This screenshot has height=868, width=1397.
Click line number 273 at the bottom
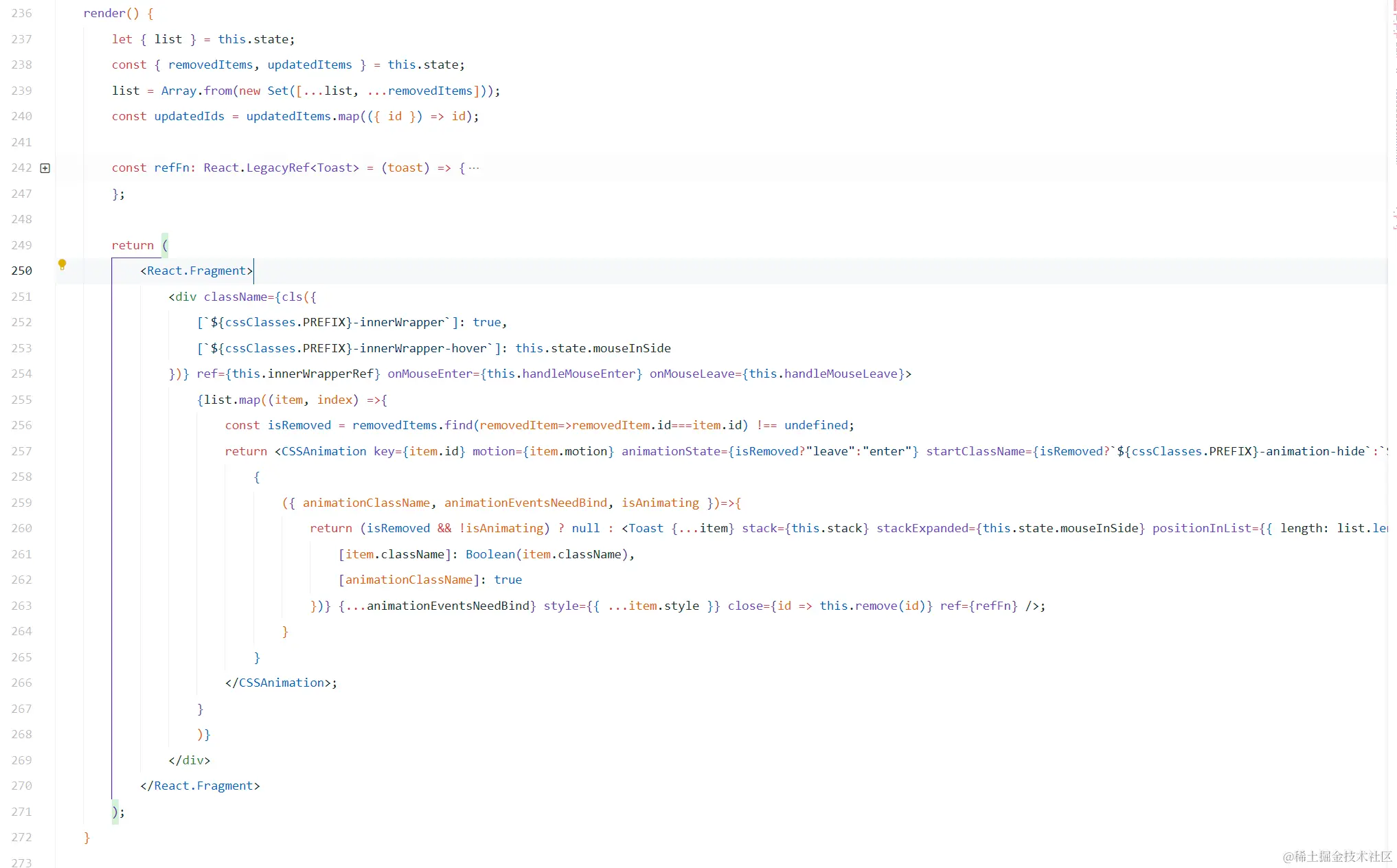pos(21,863)
